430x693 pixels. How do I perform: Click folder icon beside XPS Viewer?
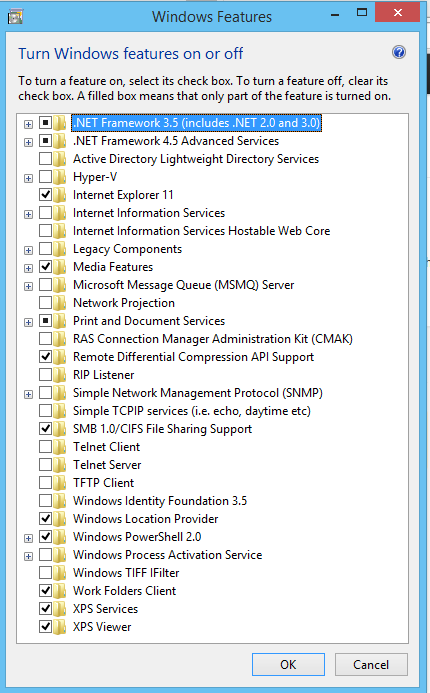(x=60, y=627)
